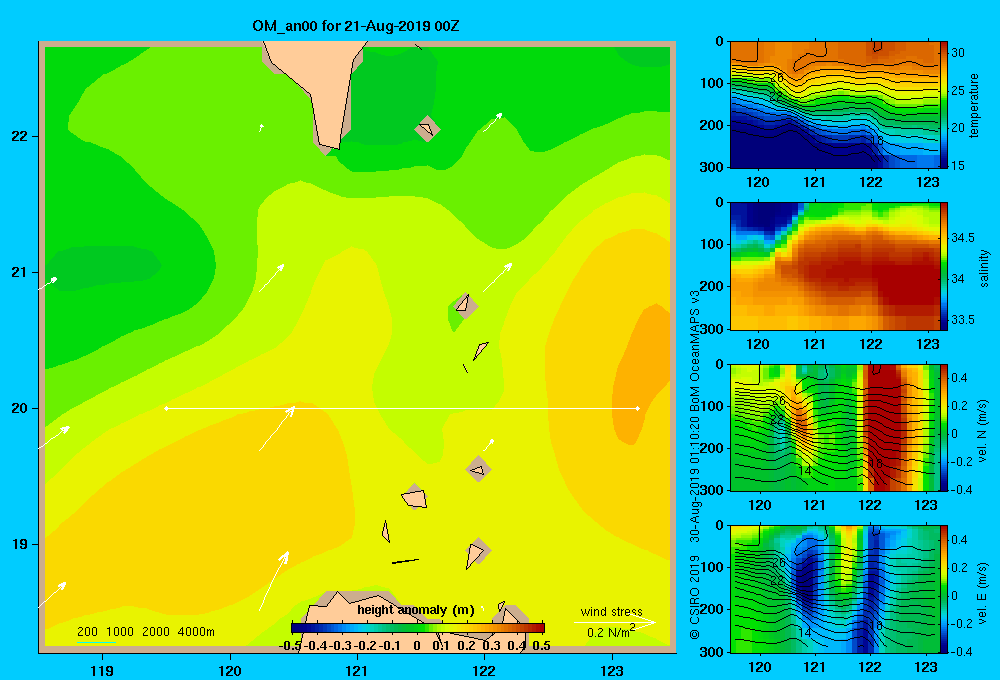Open the salinity depth-section panel
Image resolution: width=1000 pixels, height=680 pixels.
(834, 266)
